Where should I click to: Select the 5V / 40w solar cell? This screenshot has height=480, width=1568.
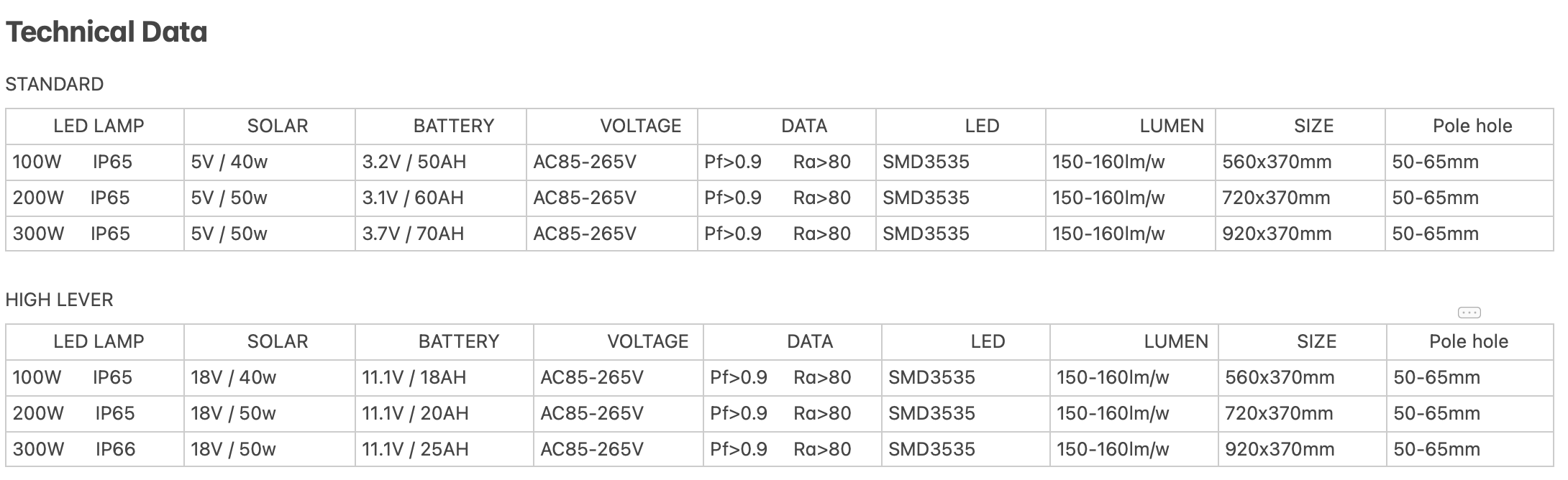tap(229, 162)
